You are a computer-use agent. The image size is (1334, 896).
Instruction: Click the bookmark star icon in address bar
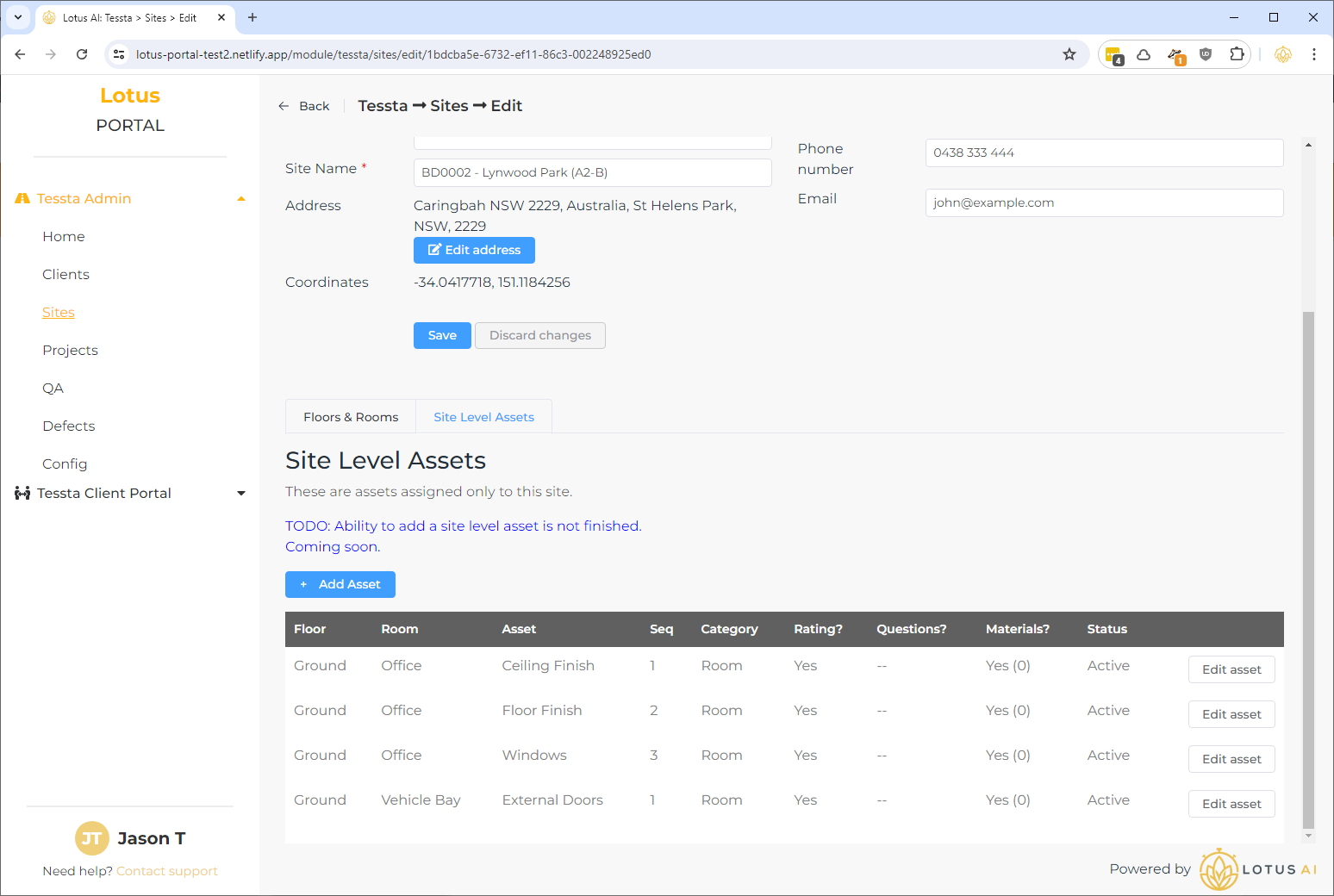(1069, 54)
